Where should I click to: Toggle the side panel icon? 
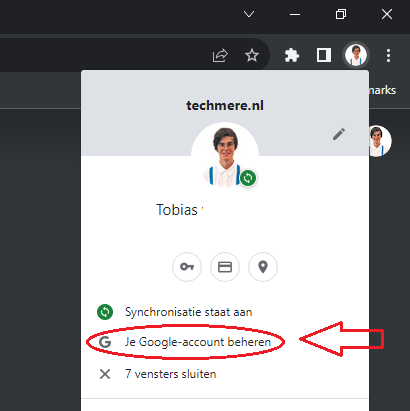323,55
